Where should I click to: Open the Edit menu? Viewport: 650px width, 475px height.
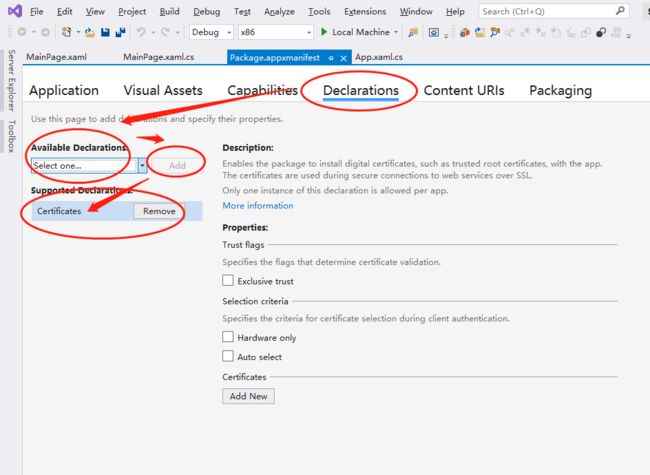pyautogui.click(x=65, y=12)
